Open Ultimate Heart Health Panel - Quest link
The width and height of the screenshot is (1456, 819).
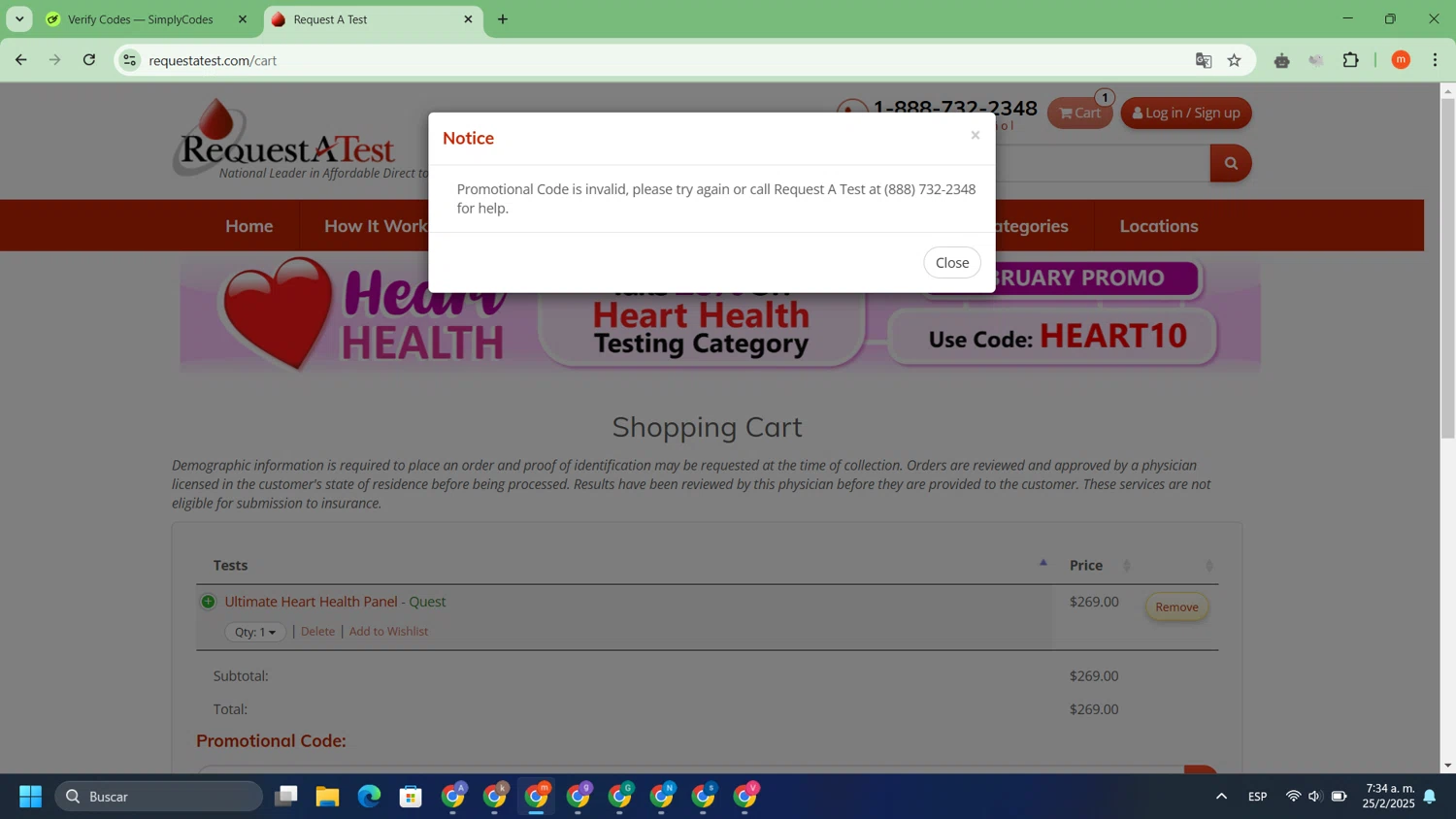point(335,602)
